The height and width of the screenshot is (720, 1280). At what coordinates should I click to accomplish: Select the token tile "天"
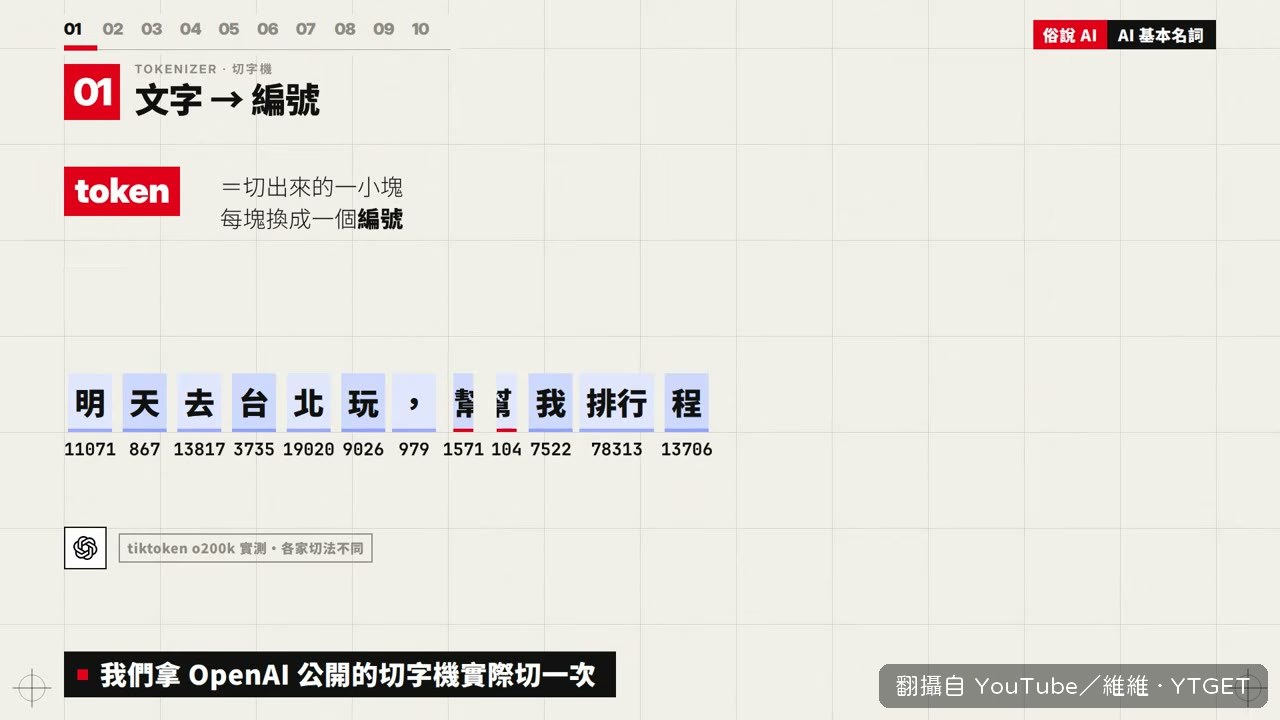(x=145, y=403)
